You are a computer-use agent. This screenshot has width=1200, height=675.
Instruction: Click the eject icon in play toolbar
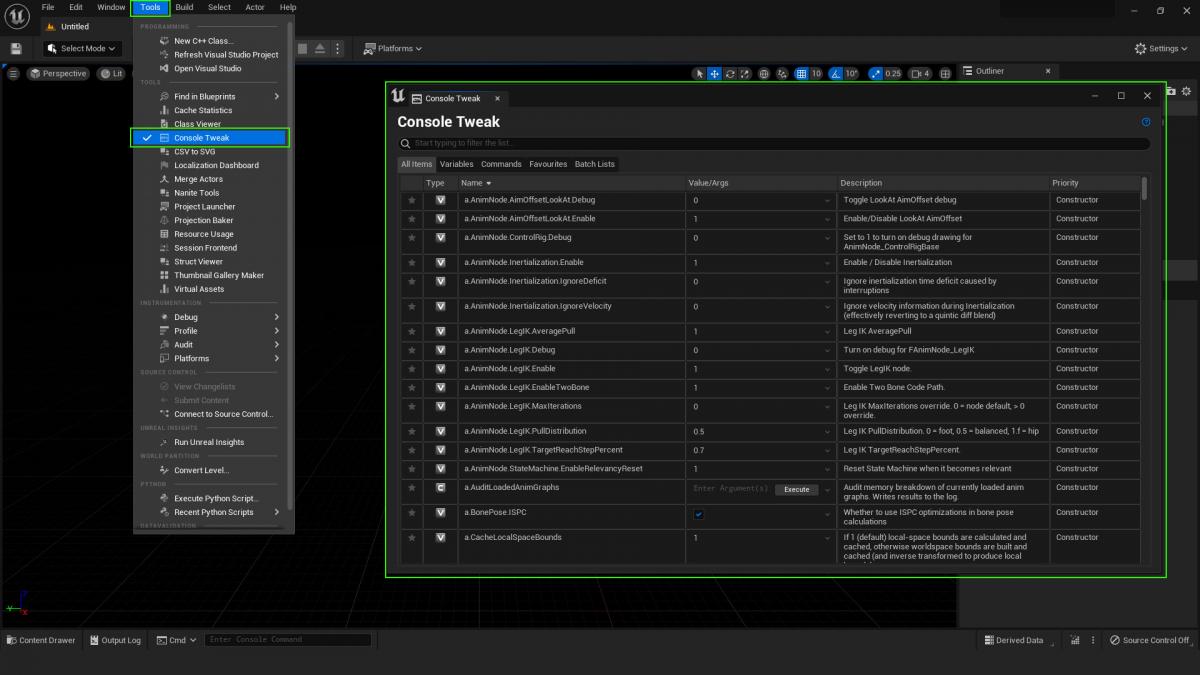tap(320, 48)
